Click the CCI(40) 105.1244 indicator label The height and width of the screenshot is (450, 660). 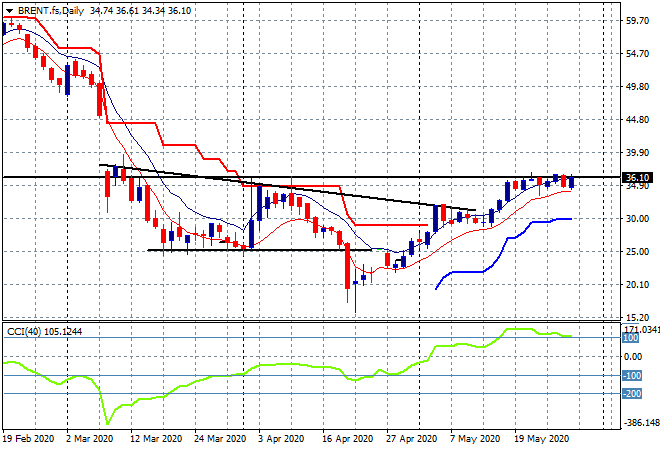[44, 332]
